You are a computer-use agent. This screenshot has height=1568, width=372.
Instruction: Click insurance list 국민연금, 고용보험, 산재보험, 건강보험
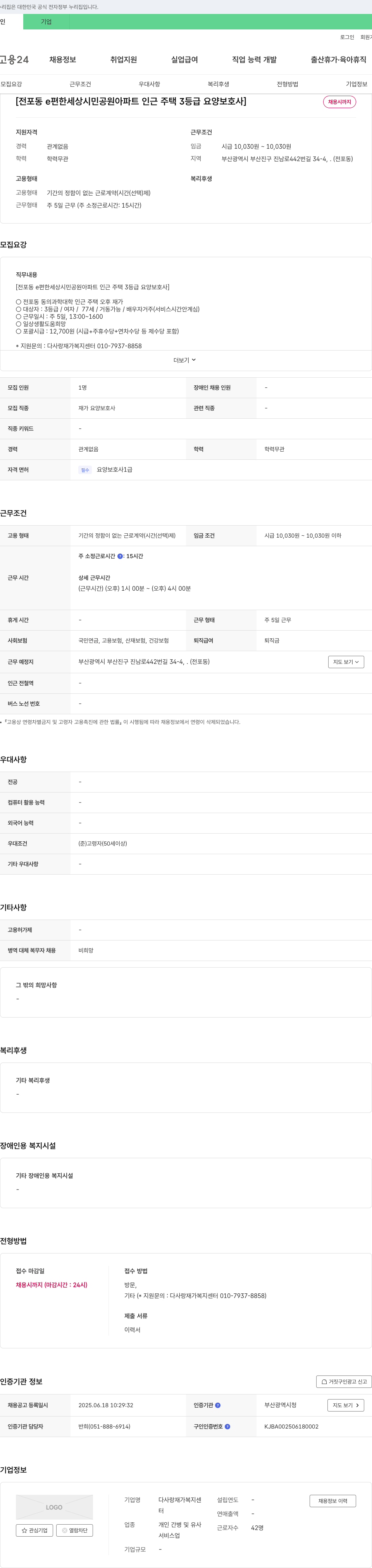[124, 641]
